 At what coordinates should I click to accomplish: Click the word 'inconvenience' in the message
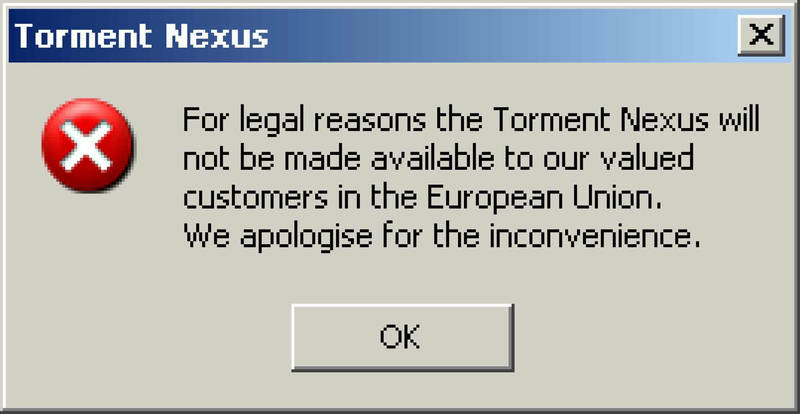(595, 237)
